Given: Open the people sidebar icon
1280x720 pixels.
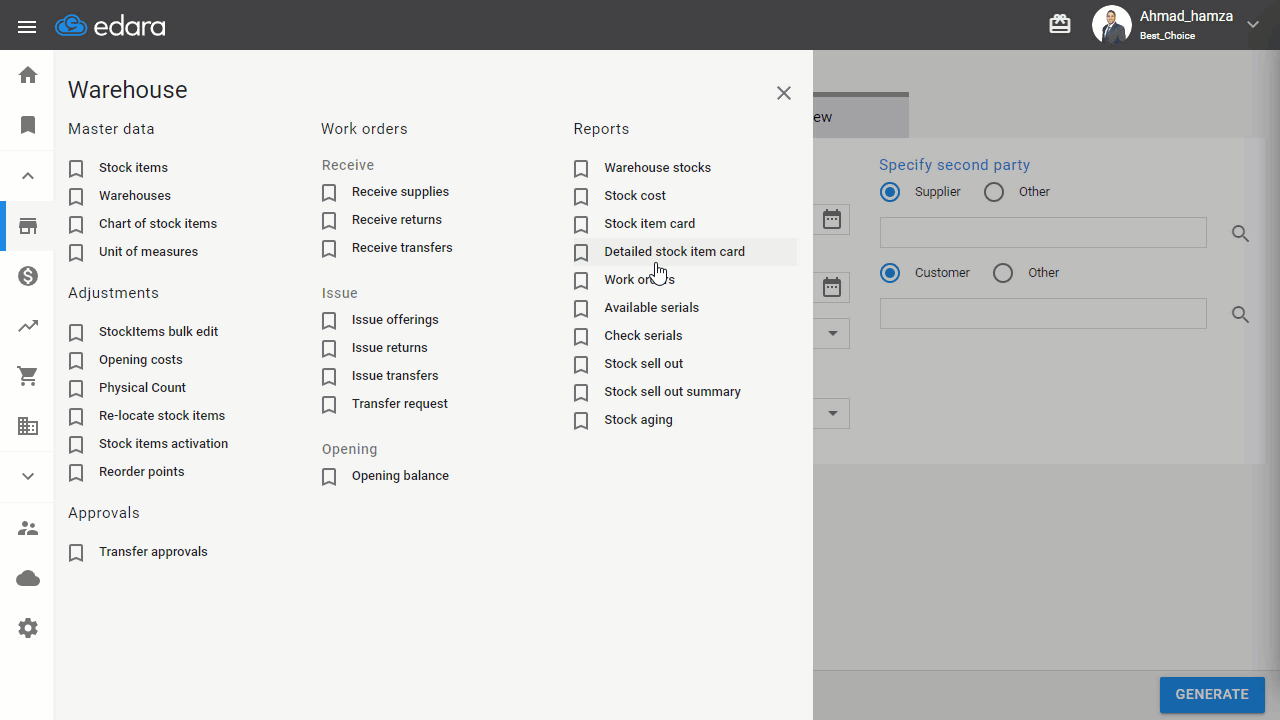Looking at the screenshot, I should tap(28, 528).
